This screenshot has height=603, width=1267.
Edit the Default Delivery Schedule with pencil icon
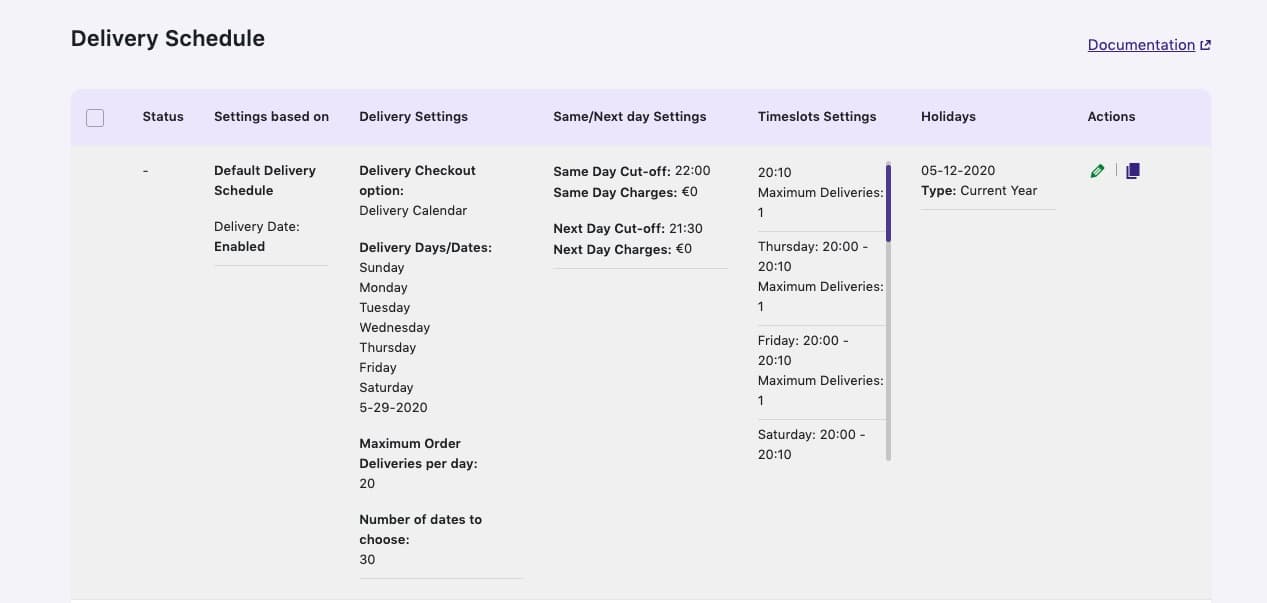[x=1097, y=171]
